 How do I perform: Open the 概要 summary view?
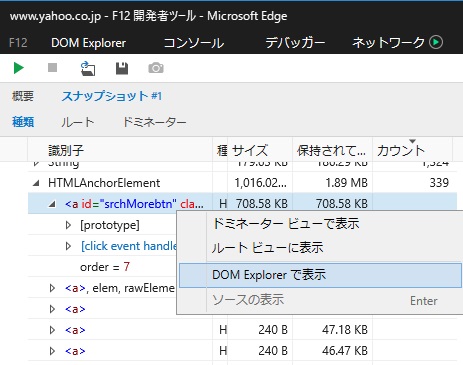coord(23,96)
